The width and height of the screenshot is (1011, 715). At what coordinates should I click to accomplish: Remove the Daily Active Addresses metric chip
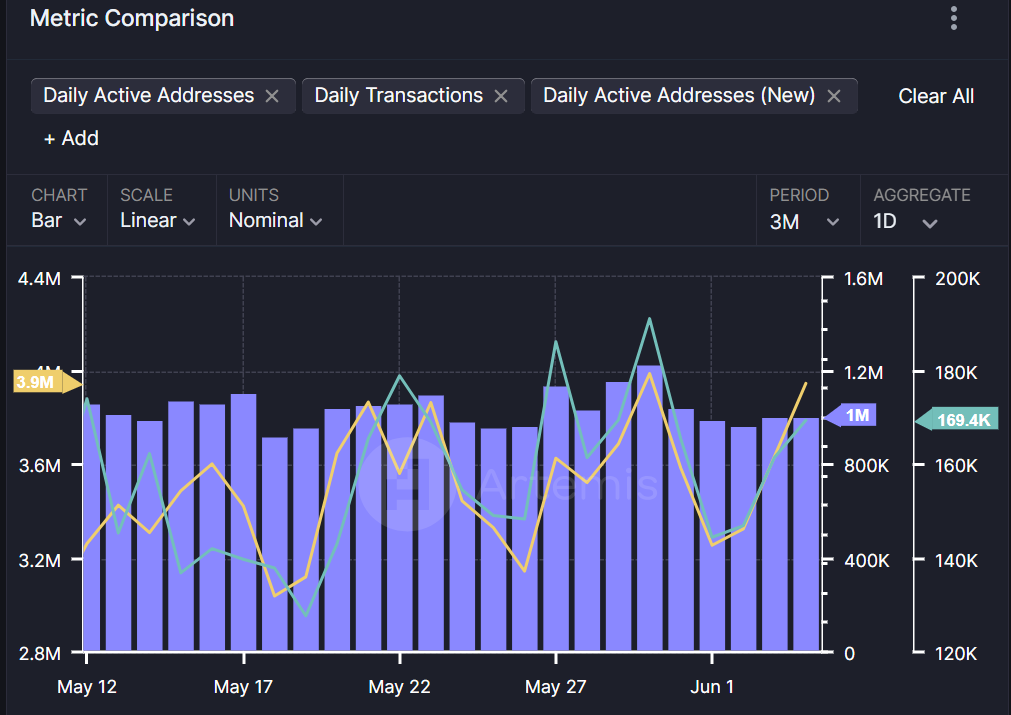point(272,96)
